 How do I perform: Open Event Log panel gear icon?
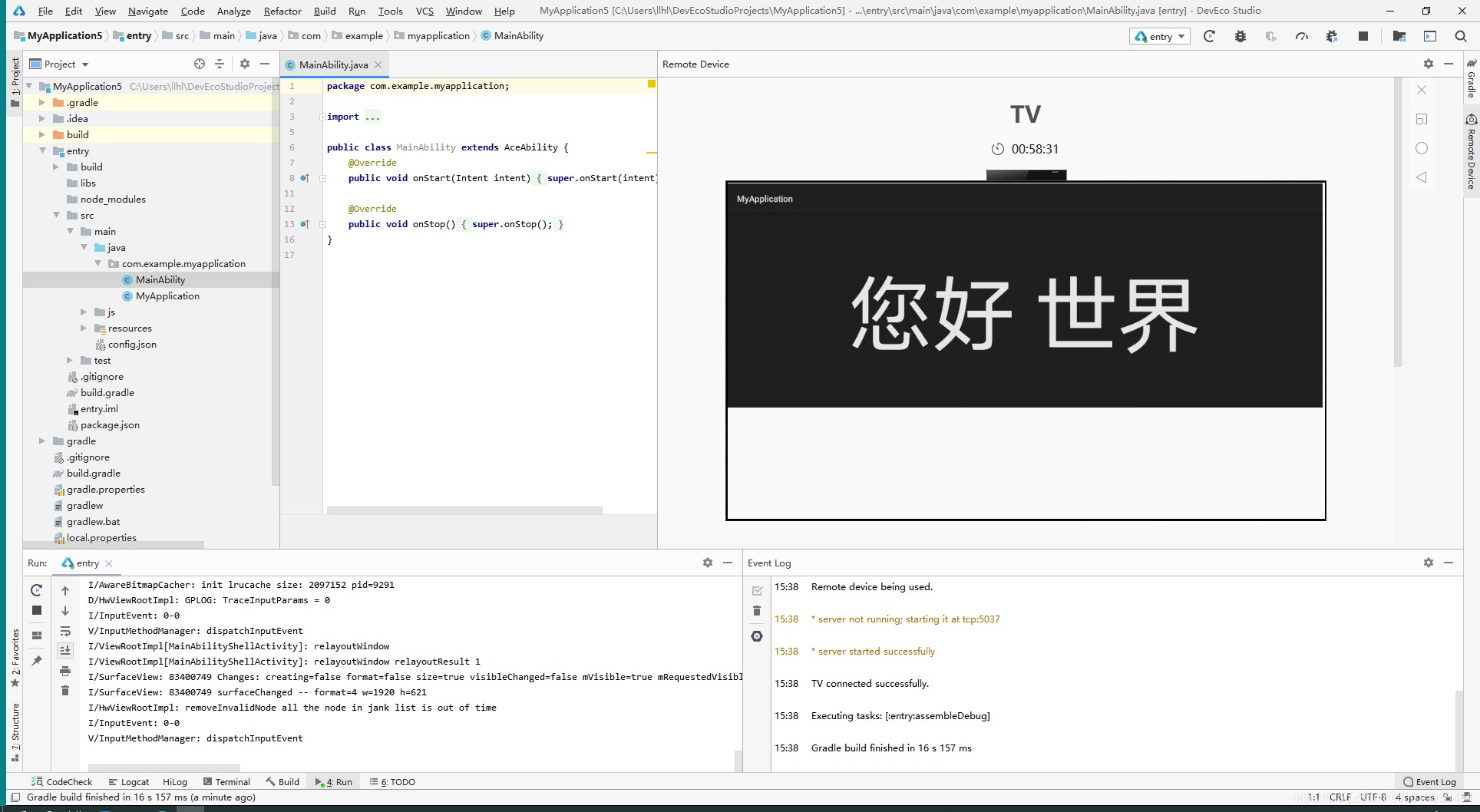(x=1428, y=563)
